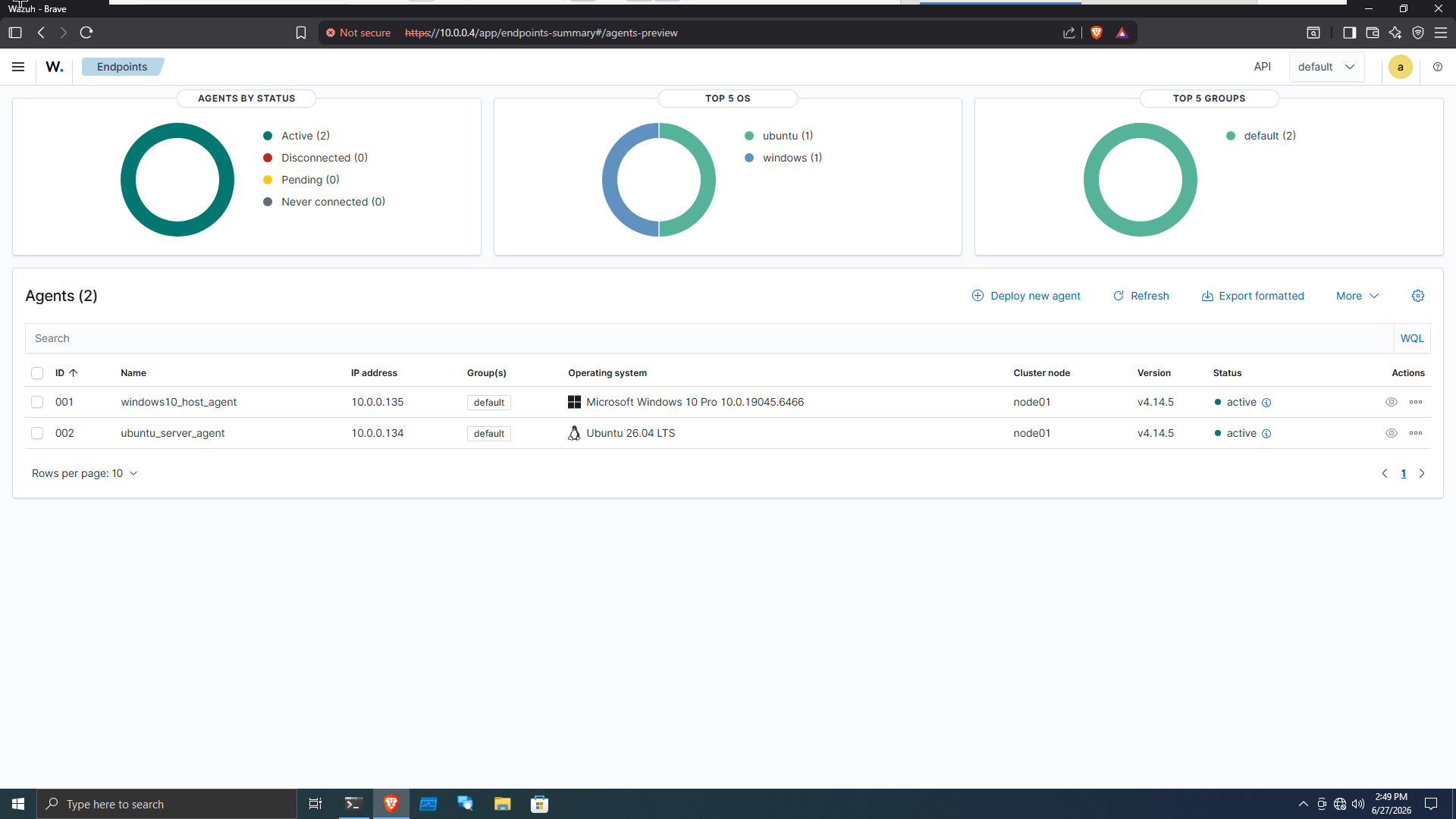This screenshot has height=819, width=1456.
Task: Sort by Status column header
Action: [x=1227, y=373]
